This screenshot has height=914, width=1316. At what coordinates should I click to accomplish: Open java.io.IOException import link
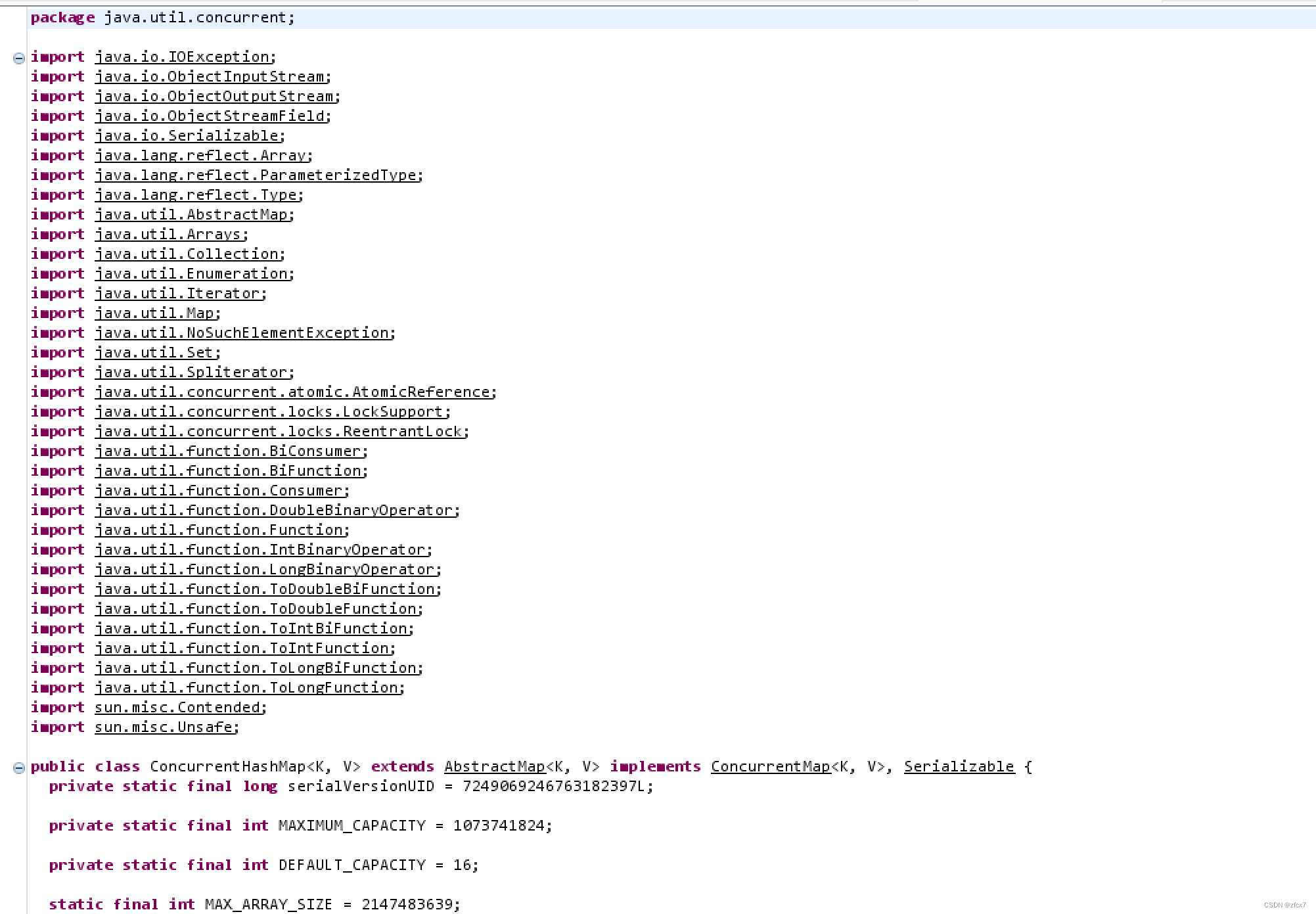(x=182, y=57)
